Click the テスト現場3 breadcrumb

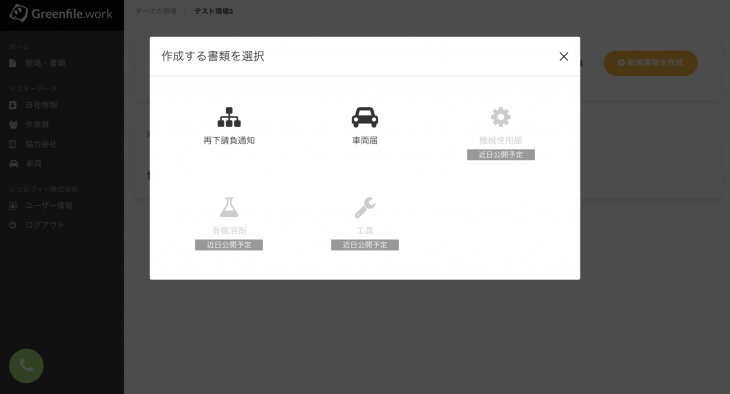pyautogui.click(x=214, y=11)
